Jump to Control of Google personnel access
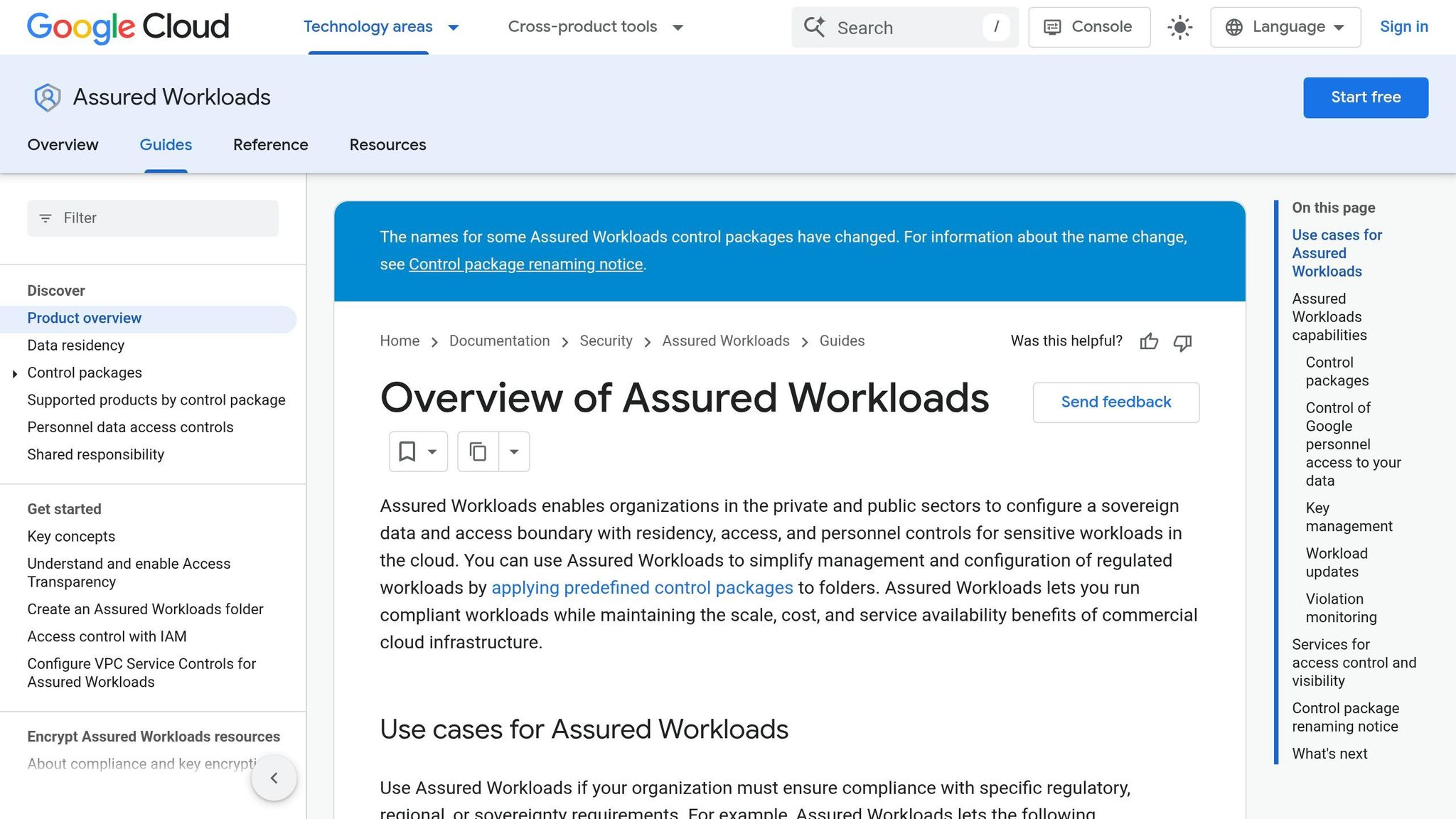This screenshot has height=819, width=1456. point(1353,444)
